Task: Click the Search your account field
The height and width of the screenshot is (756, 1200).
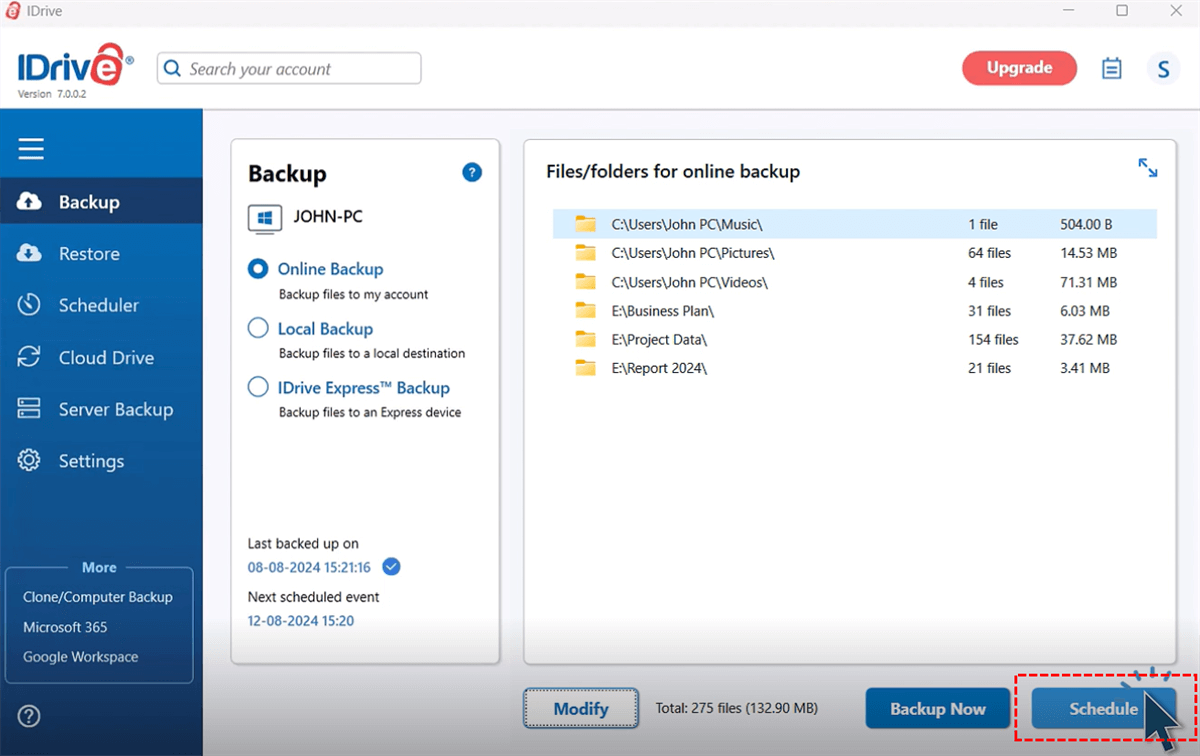Action: click(290, 69)
